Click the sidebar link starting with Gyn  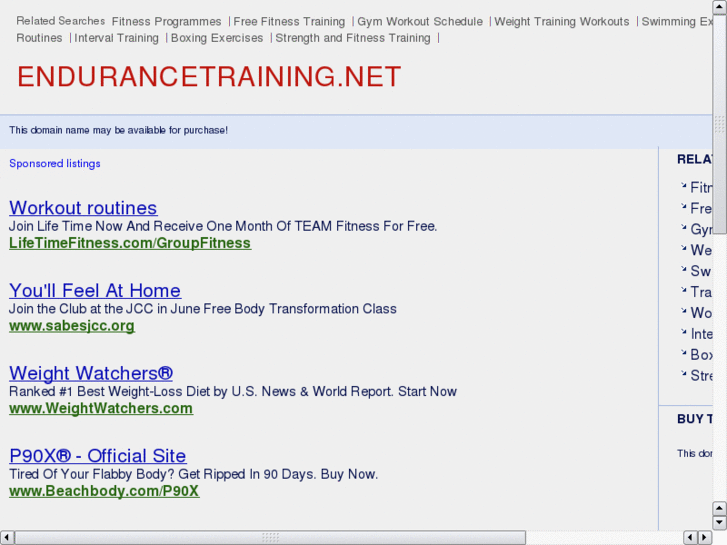[x=701, y=229]
